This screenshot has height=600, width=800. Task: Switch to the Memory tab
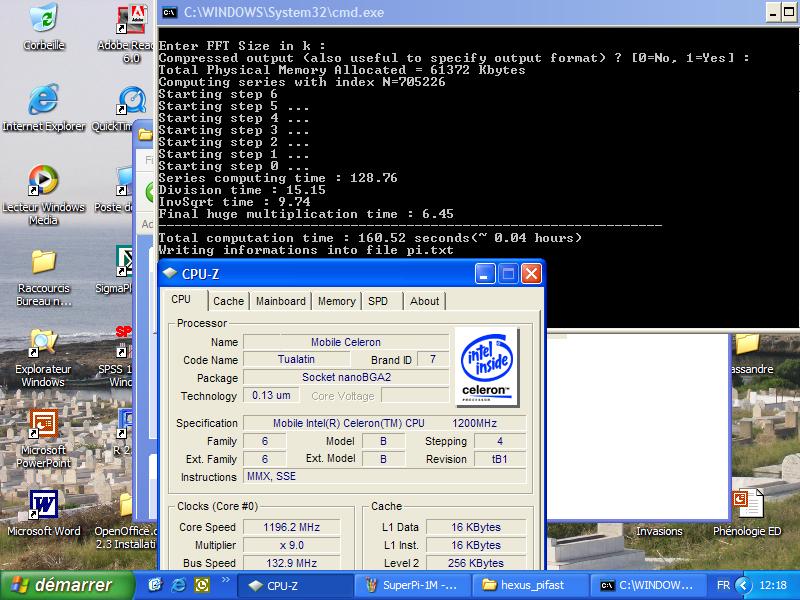pos(337,301)
